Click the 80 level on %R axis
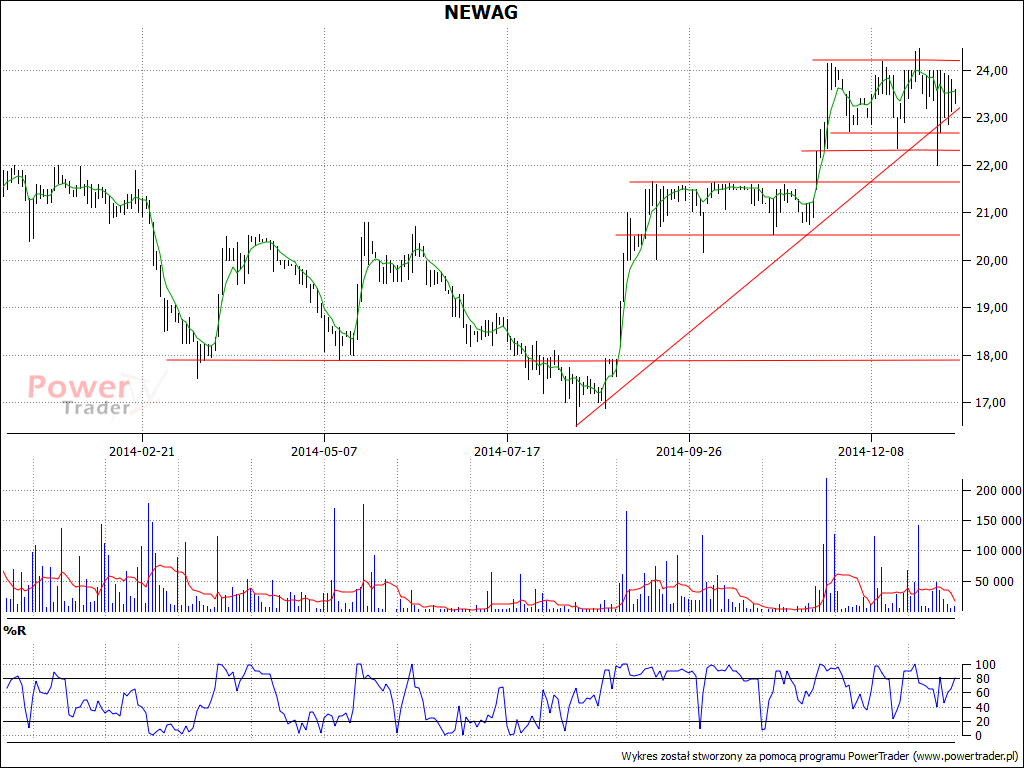 [x=984, y=679]
